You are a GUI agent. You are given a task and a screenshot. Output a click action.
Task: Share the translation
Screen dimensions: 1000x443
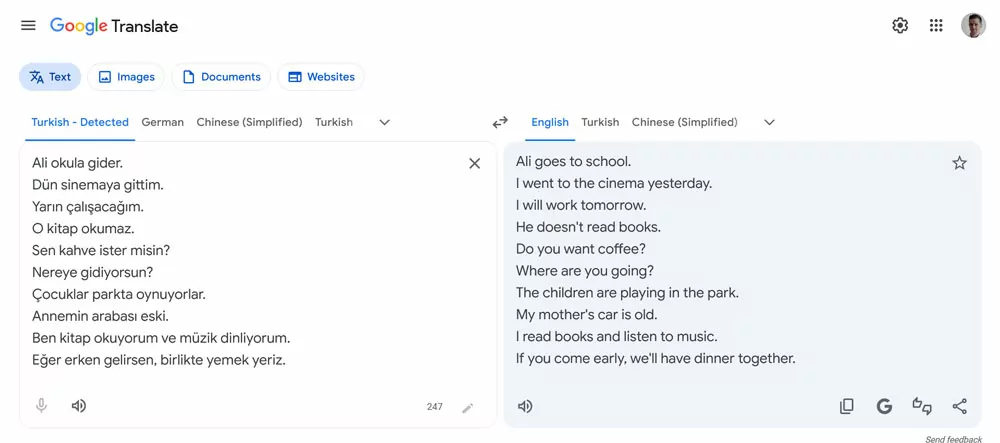tap(959, 407)
